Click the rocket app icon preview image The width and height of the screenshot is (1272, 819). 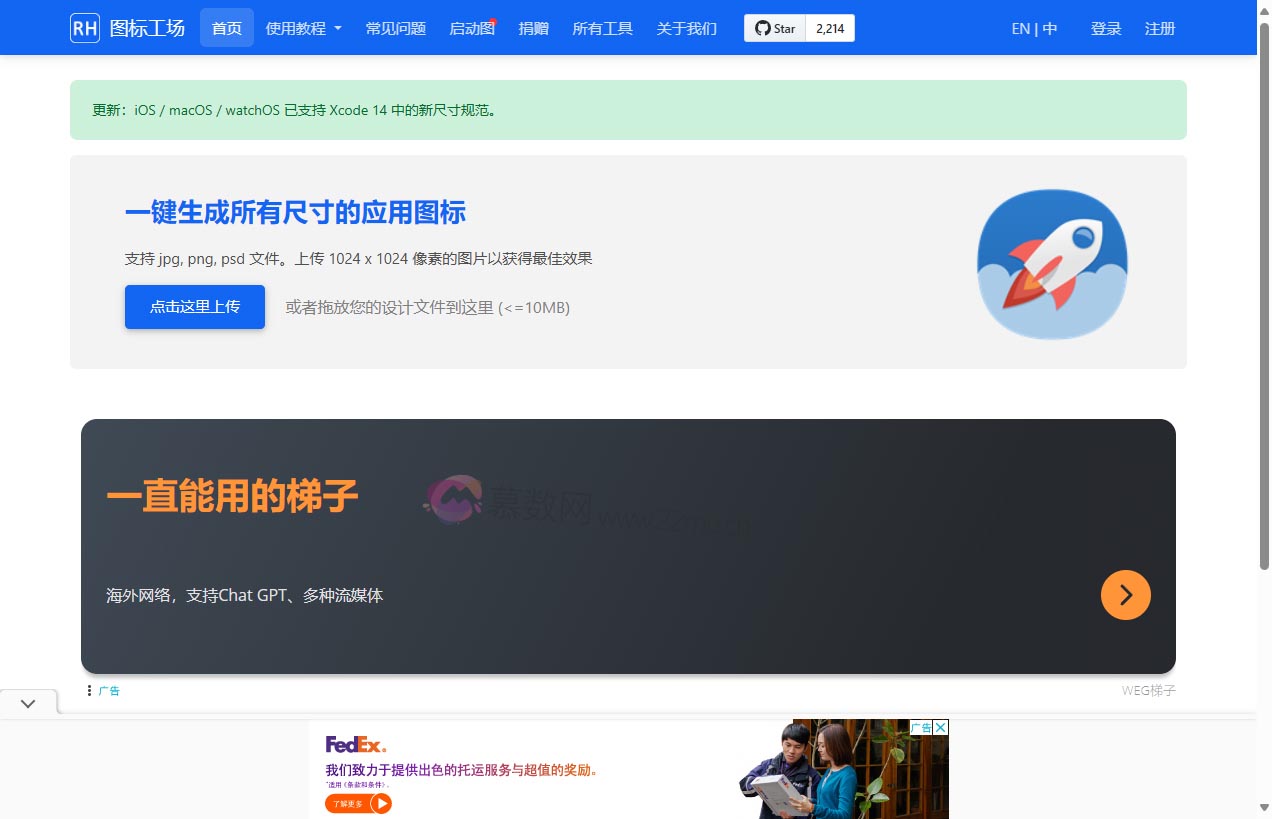pyautogui.click(x=1051, y=263)
